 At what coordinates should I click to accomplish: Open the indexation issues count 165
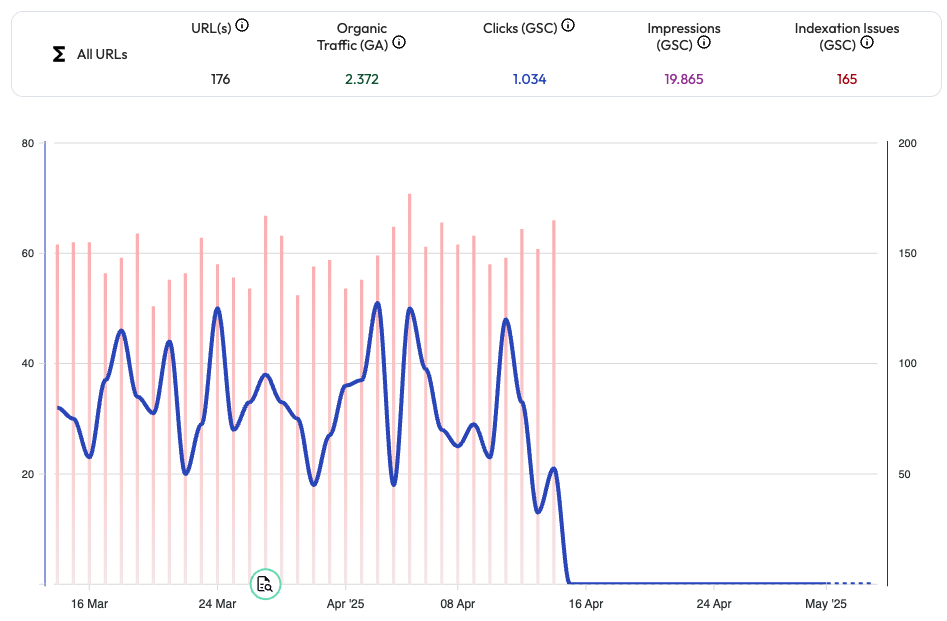tap(847, 79)
